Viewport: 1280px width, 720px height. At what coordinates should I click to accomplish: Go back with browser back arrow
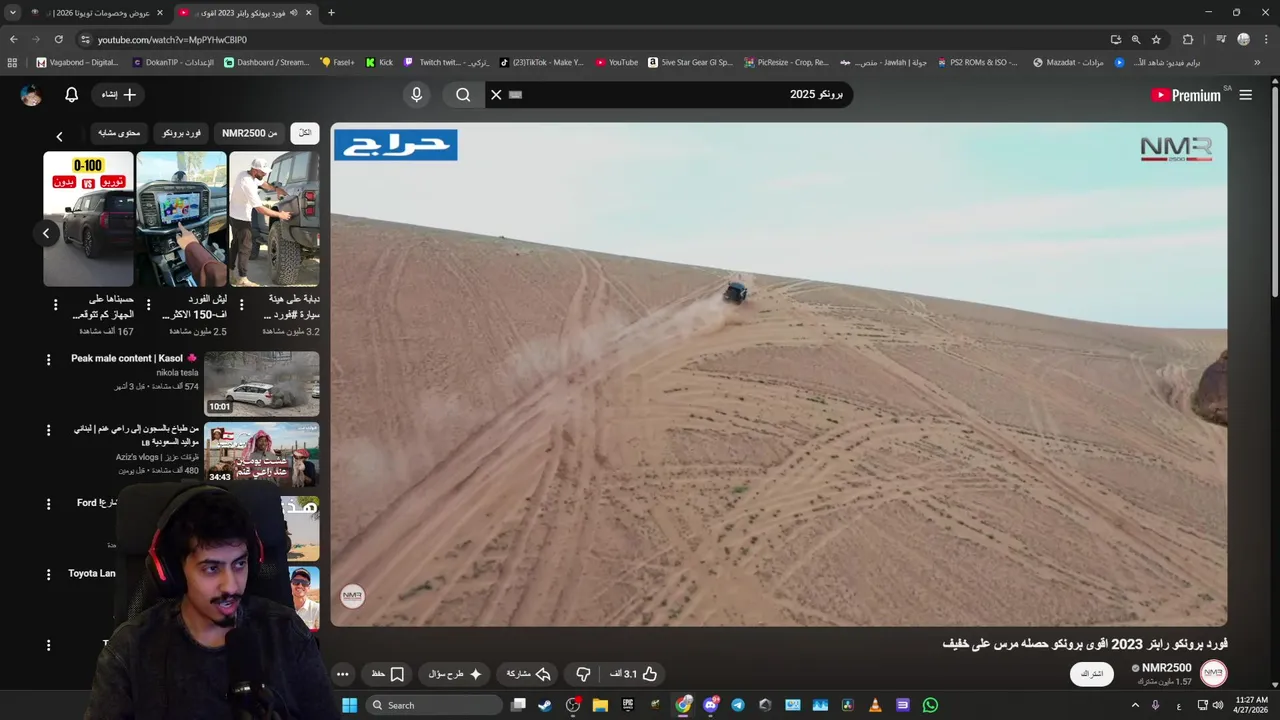point(13,39)
